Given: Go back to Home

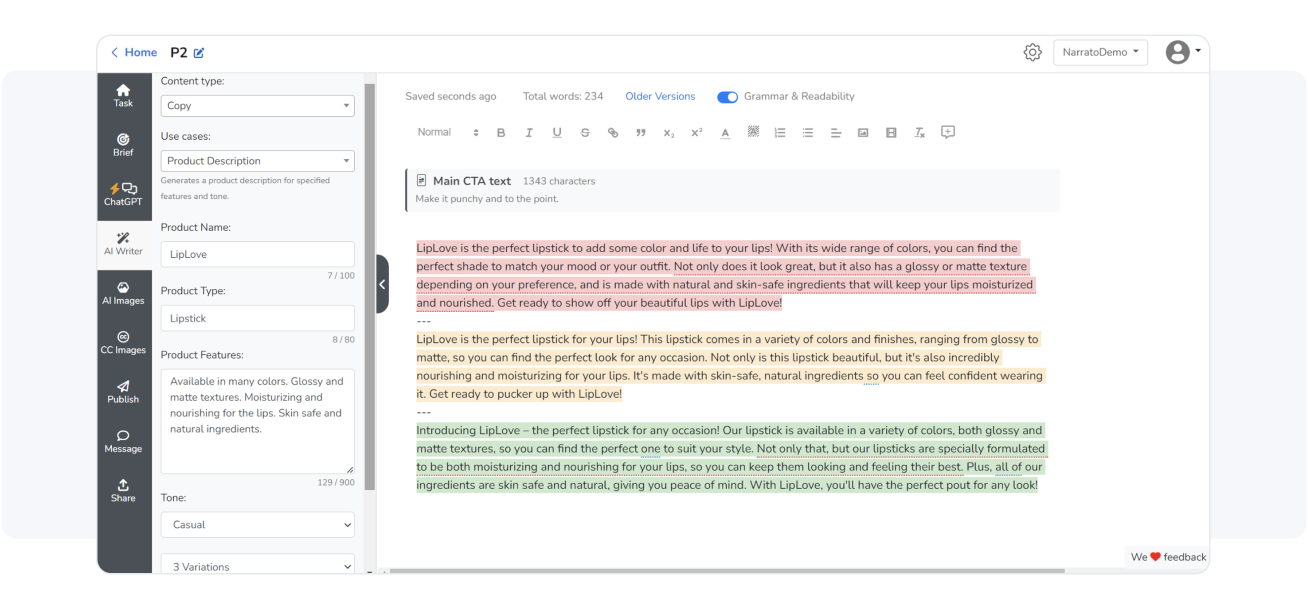Looking at the screenshot, I should (x=133, y=53).
